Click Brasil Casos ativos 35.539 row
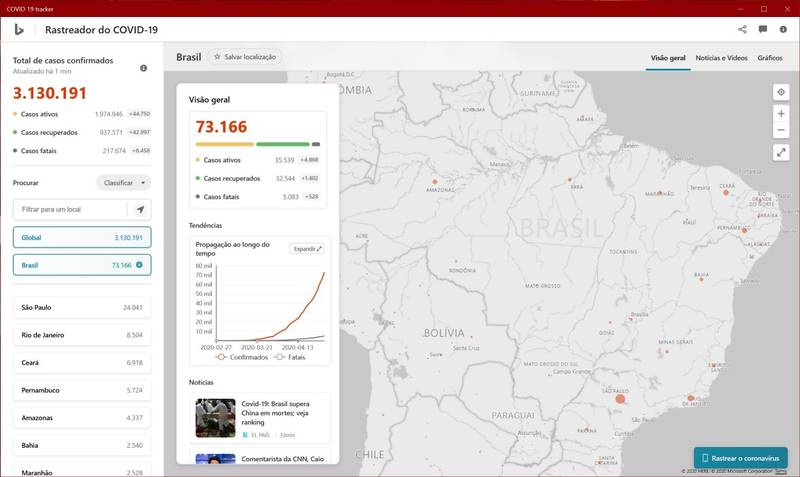The image size is (800, 477). click(x=258, y=160)
